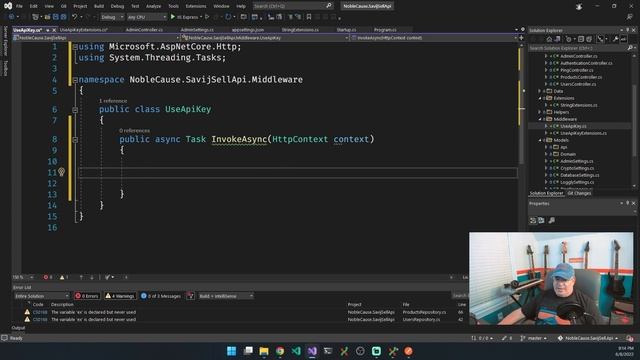Screen dimensions: 640x360
Task: Click the '1 reference' CodeLens link
Action: [x=113, y=101]
